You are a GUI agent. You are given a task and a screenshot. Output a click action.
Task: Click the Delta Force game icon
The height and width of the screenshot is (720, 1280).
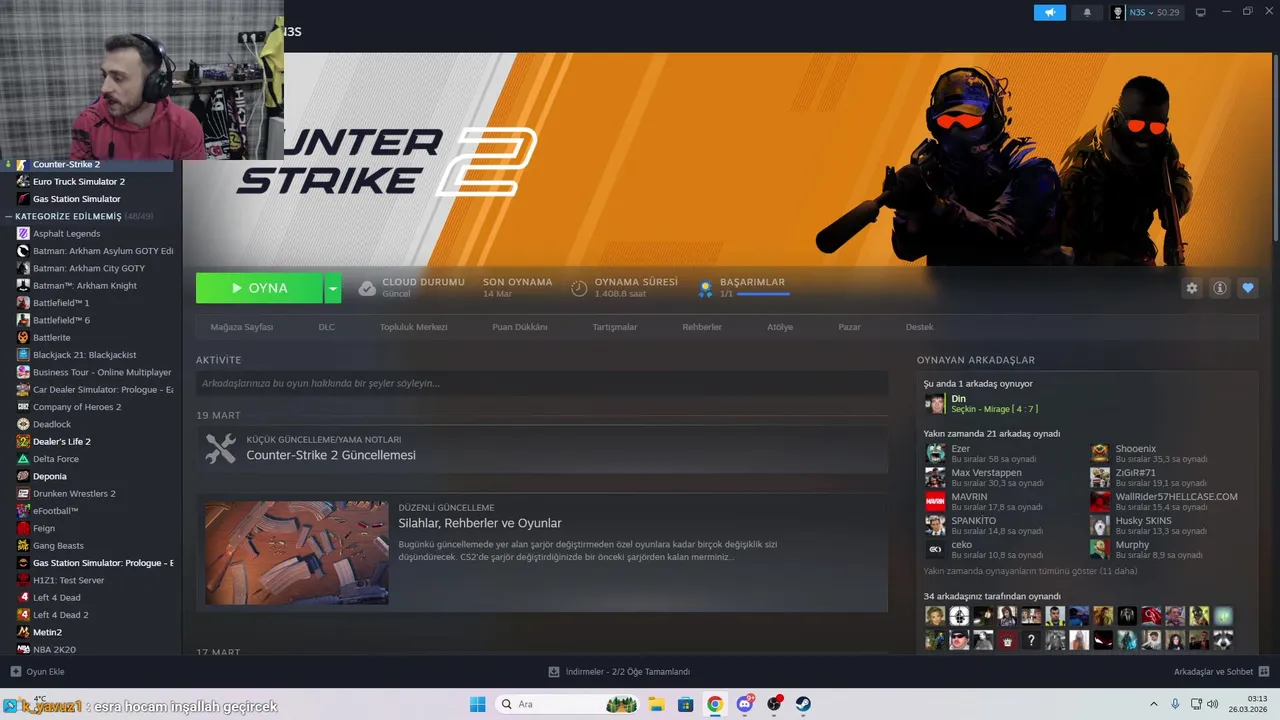pos(23,459)
